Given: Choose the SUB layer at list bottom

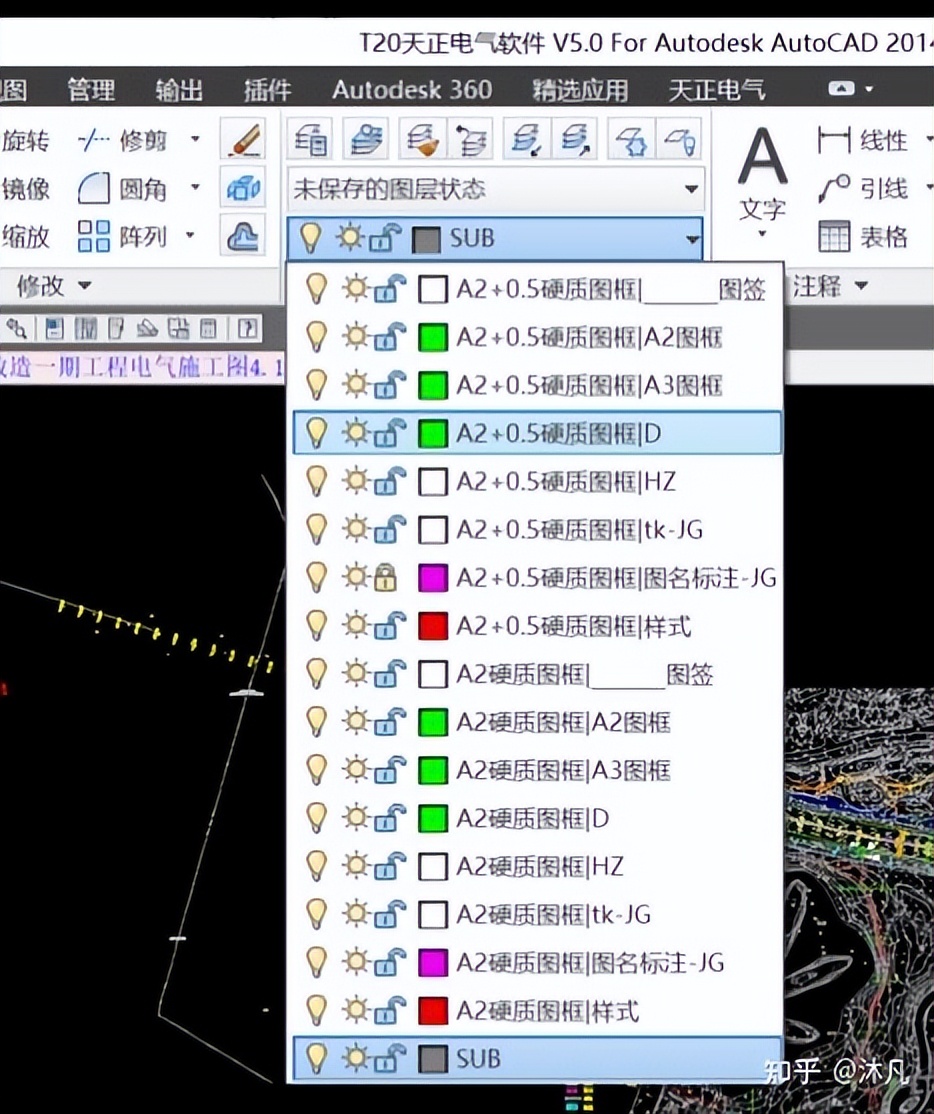Looking at the screenshot, I should click(478, 1058).
